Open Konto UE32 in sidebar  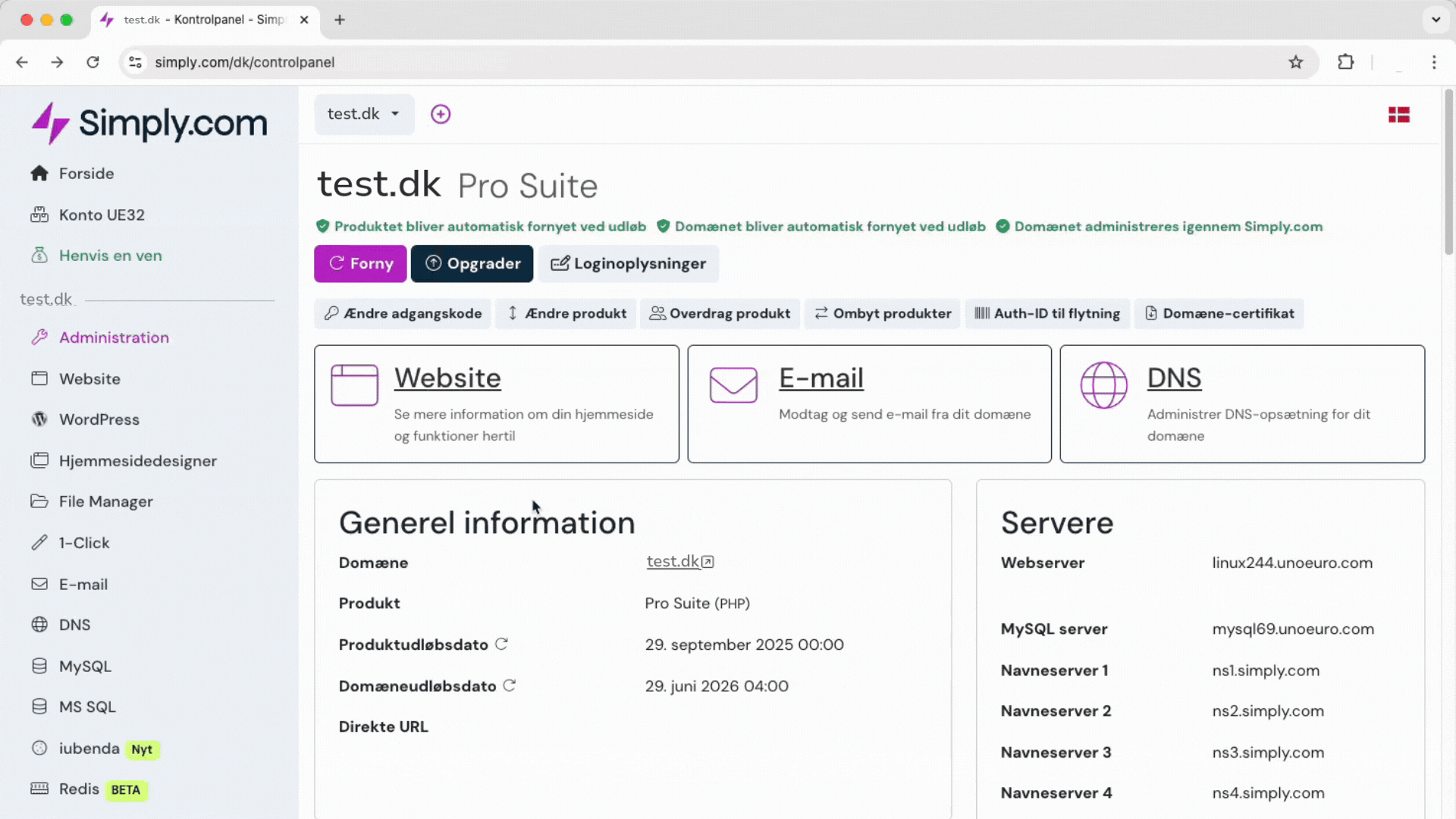[x=102, y=215]
